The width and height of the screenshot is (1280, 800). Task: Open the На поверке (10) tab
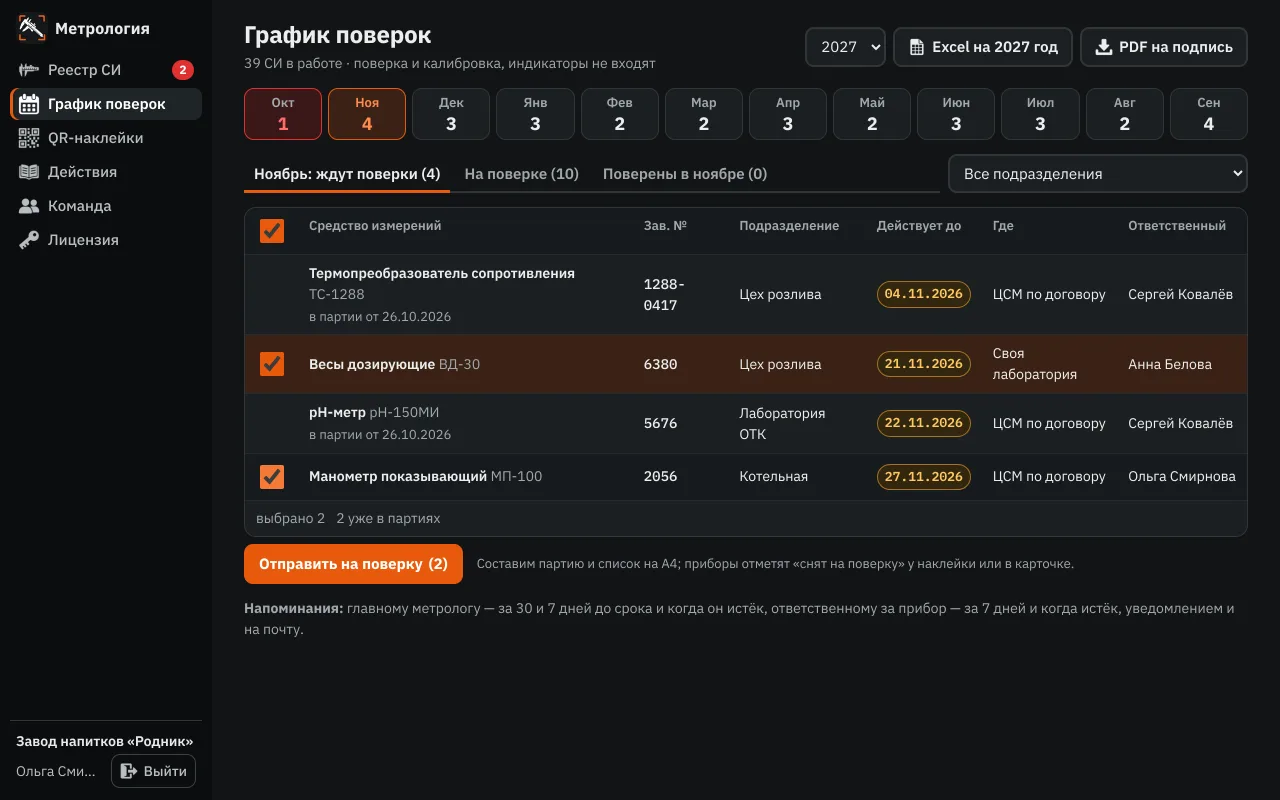(x=522, y=174)
